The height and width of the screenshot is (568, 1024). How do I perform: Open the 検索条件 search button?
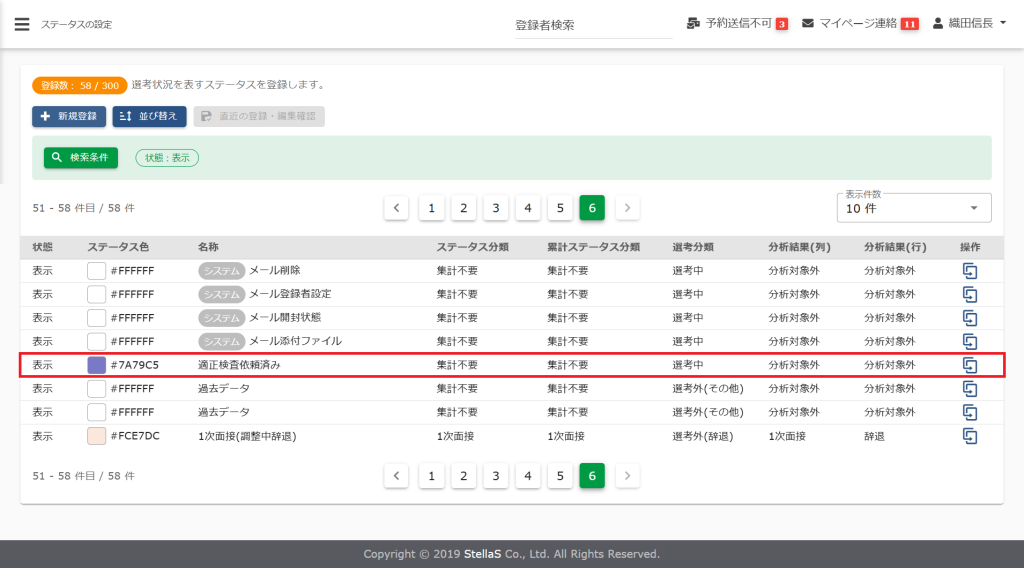[81, 157]
